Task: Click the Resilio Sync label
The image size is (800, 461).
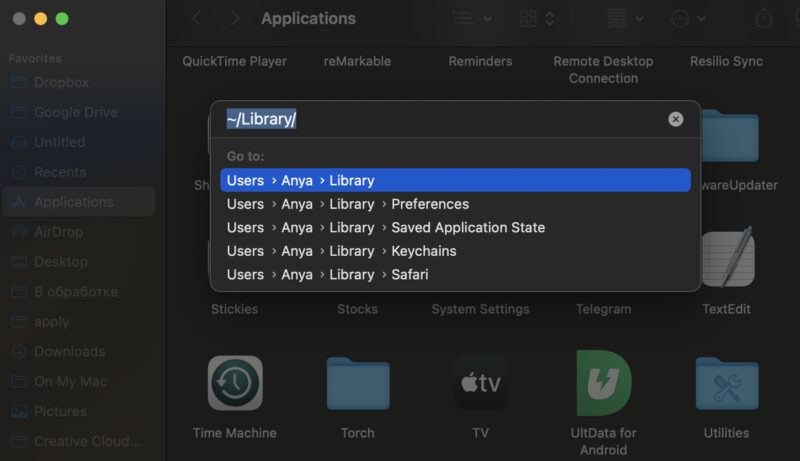Action: click(x=726, y=61)
